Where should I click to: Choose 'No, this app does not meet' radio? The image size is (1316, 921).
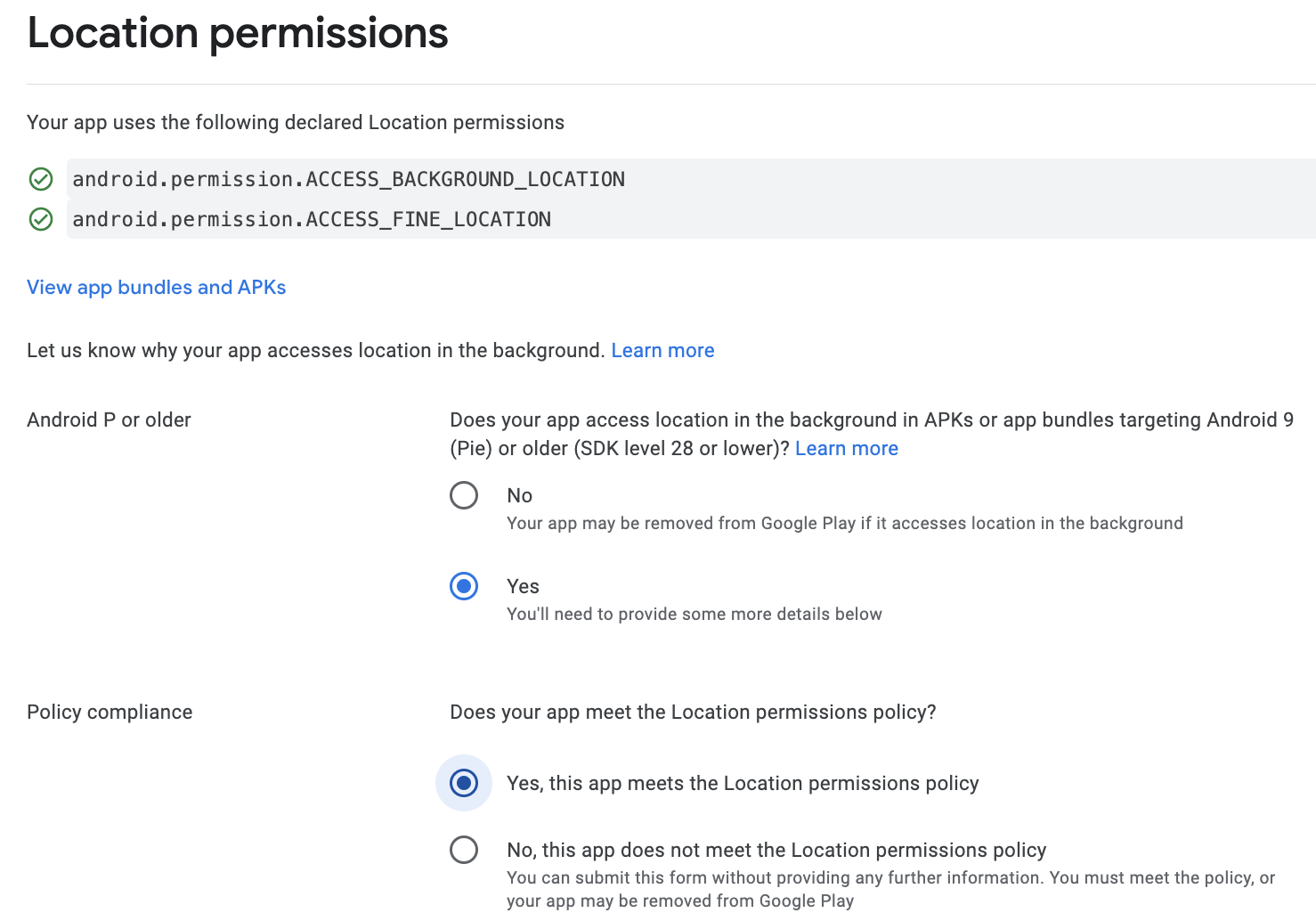click(x=464, y=850)
